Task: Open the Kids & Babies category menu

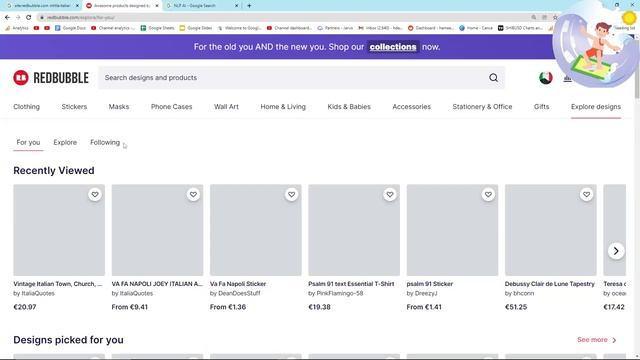Action: click(349, 107)
